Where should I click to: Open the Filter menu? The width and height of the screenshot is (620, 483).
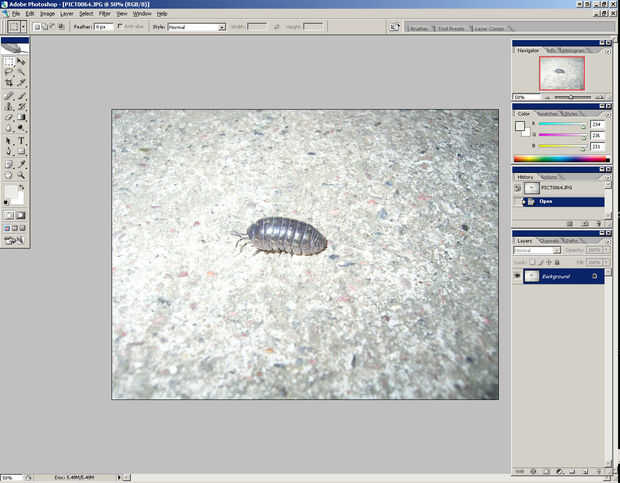tap(104, 14)
